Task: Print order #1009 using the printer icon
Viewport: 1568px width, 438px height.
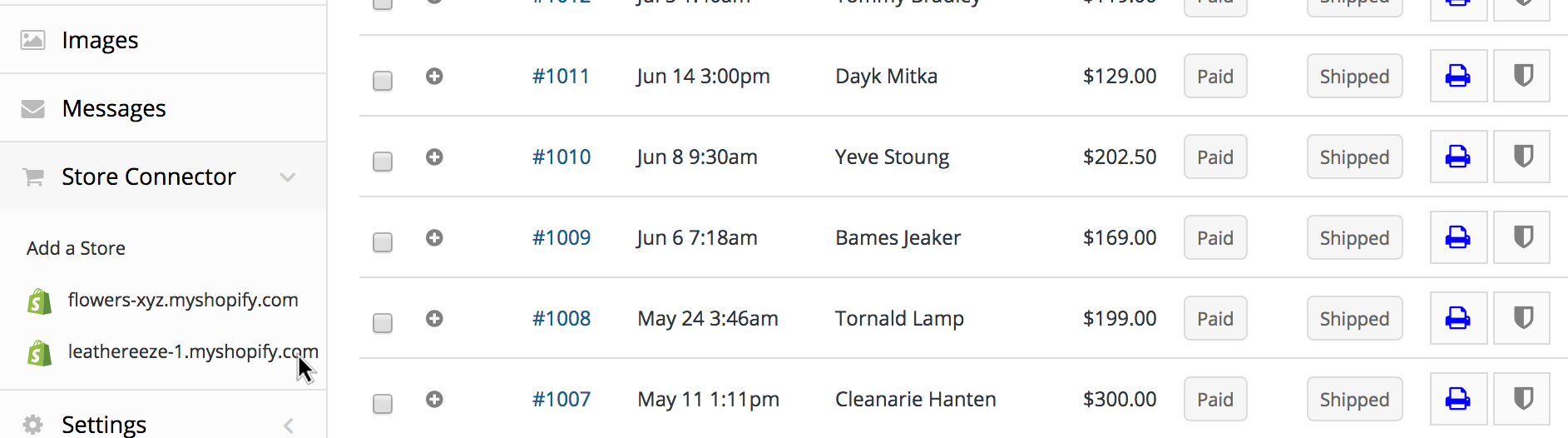Action: point(1458,237)
